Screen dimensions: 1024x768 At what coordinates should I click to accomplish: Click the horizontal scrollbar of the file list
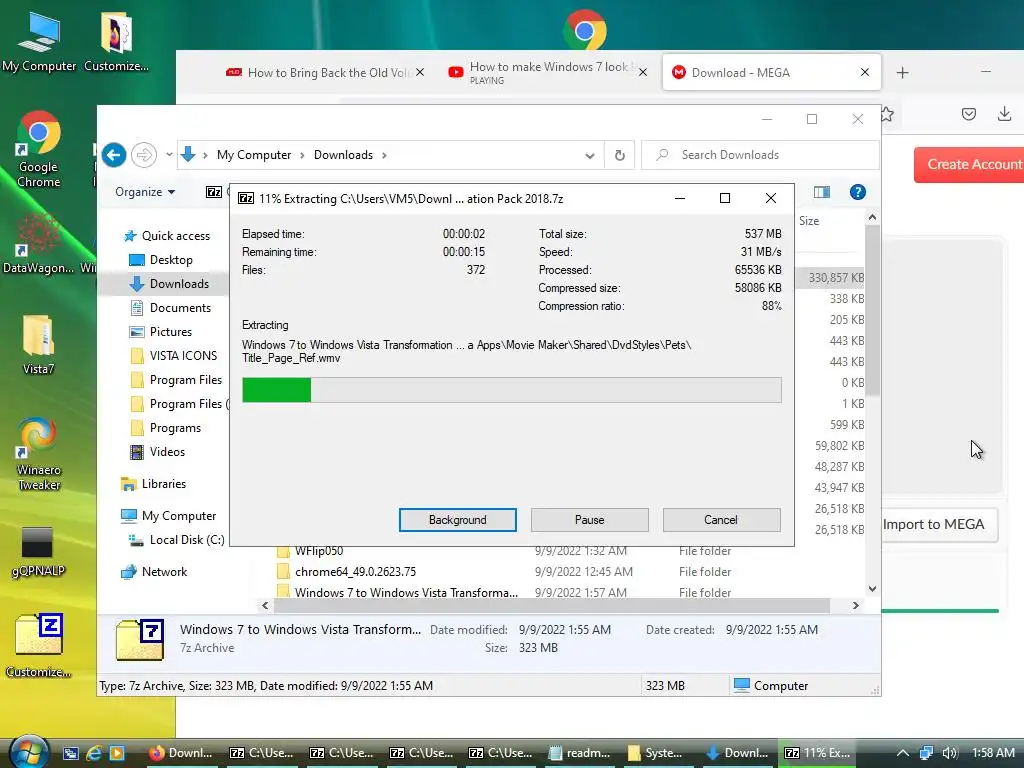[552, 605]
